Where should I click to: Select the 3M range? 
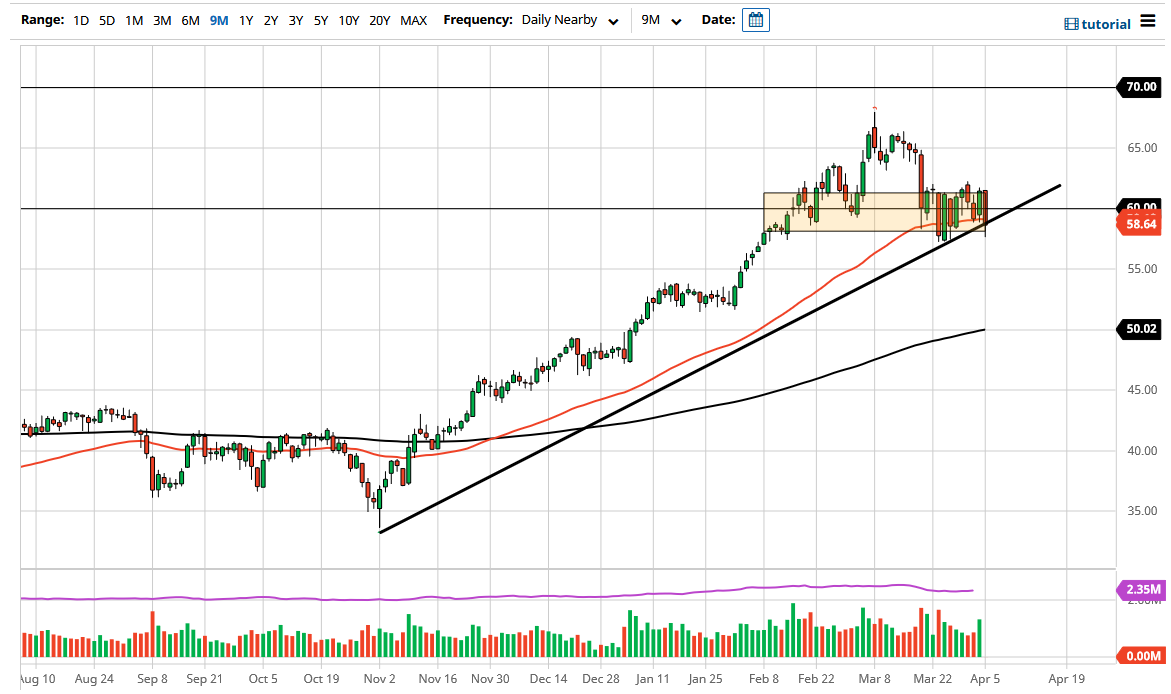click(160, 19)
